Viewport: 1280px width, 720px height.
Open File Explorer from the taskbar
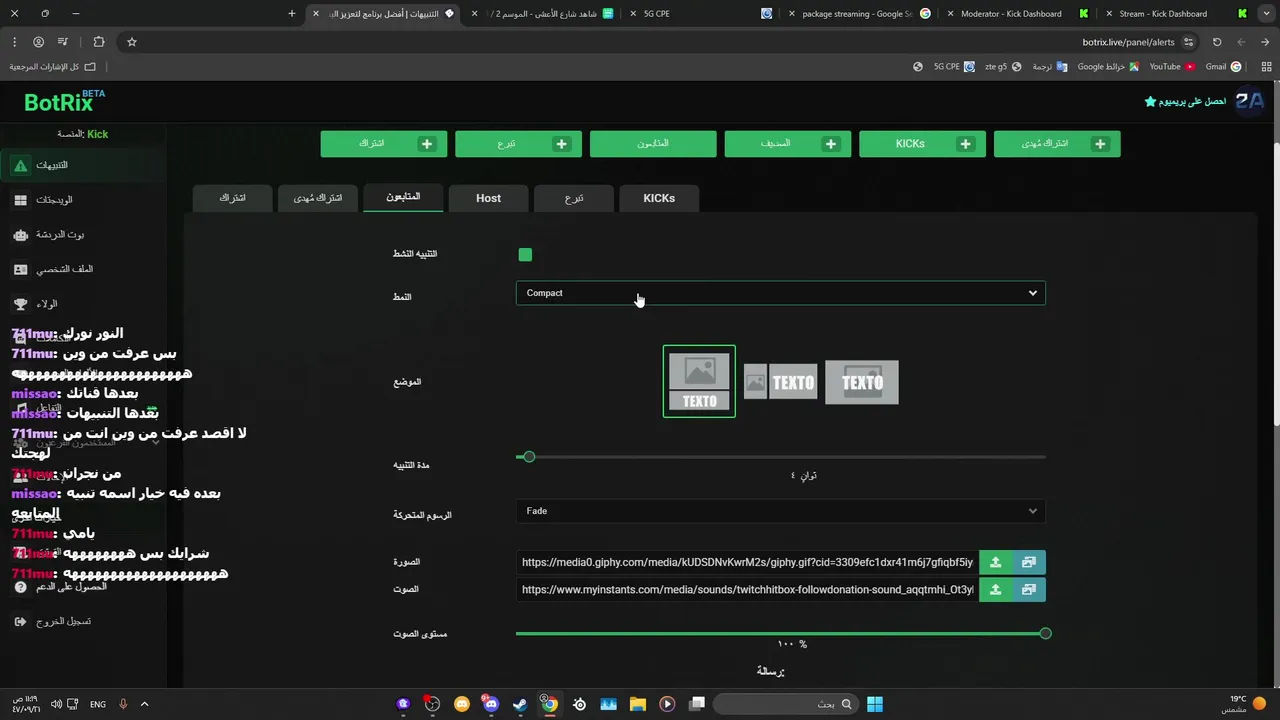(x=638, y=704)
